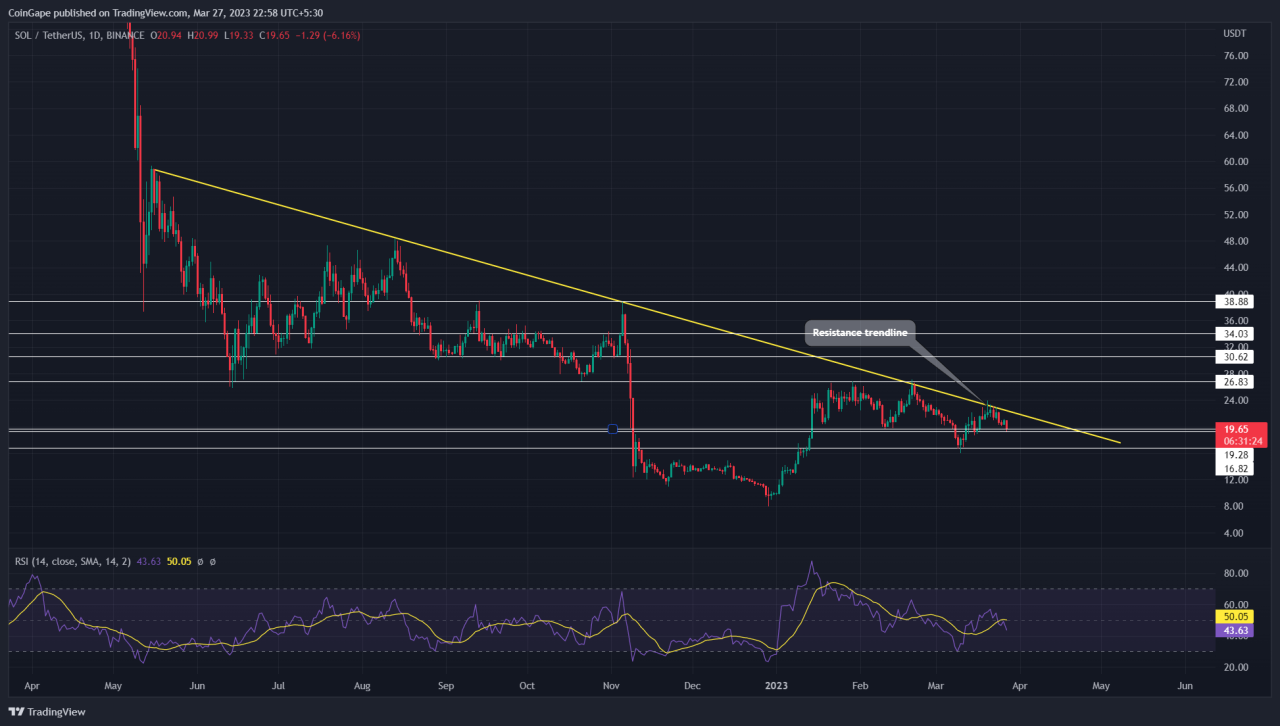The height and width of the screenshot is (726, 1280).
Task: Click the close value C19.65 in legend
Action: pyautogui.click(x=275, y=35)
